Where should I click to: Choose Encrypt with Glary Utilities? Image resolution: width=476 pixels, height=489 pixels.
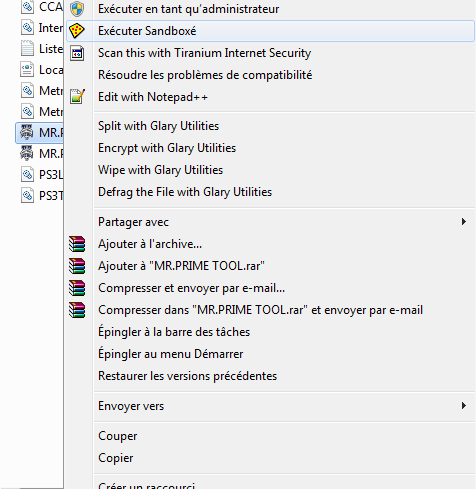[167, 148]
